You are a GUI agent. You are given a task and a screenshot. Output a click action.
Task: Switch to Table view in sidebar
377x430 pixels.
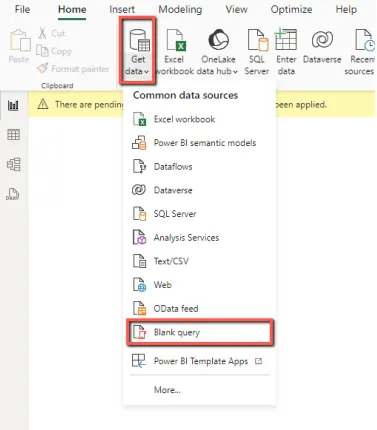(13, 135)
